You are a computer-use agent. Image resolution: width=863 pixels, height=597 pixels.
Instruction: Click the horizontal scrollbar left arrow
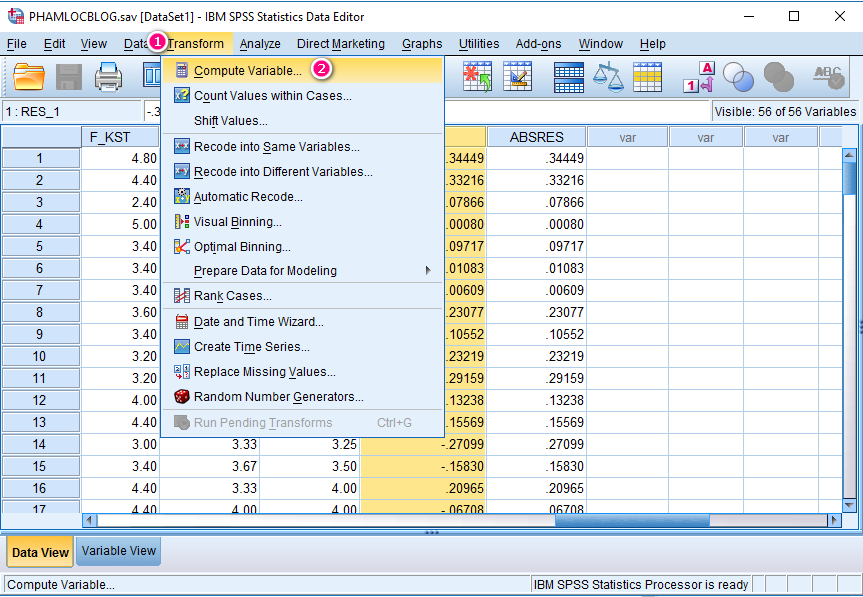(90, 520)
